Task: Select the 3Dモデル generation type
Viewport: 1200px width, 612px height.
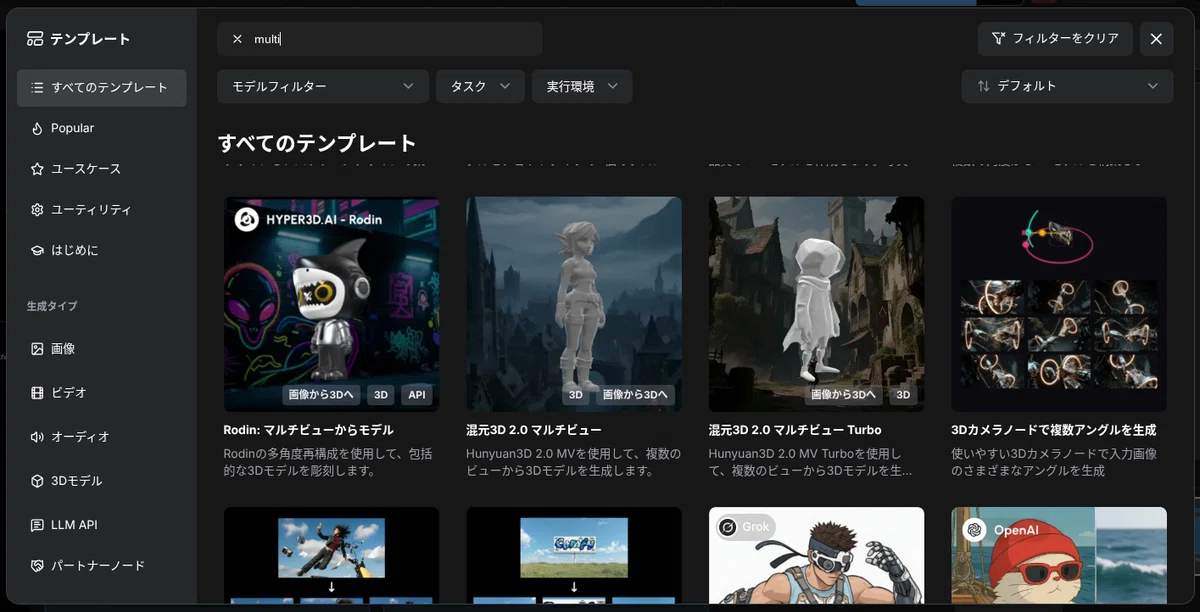Action: pyautogui.click(x=101, y=481)
